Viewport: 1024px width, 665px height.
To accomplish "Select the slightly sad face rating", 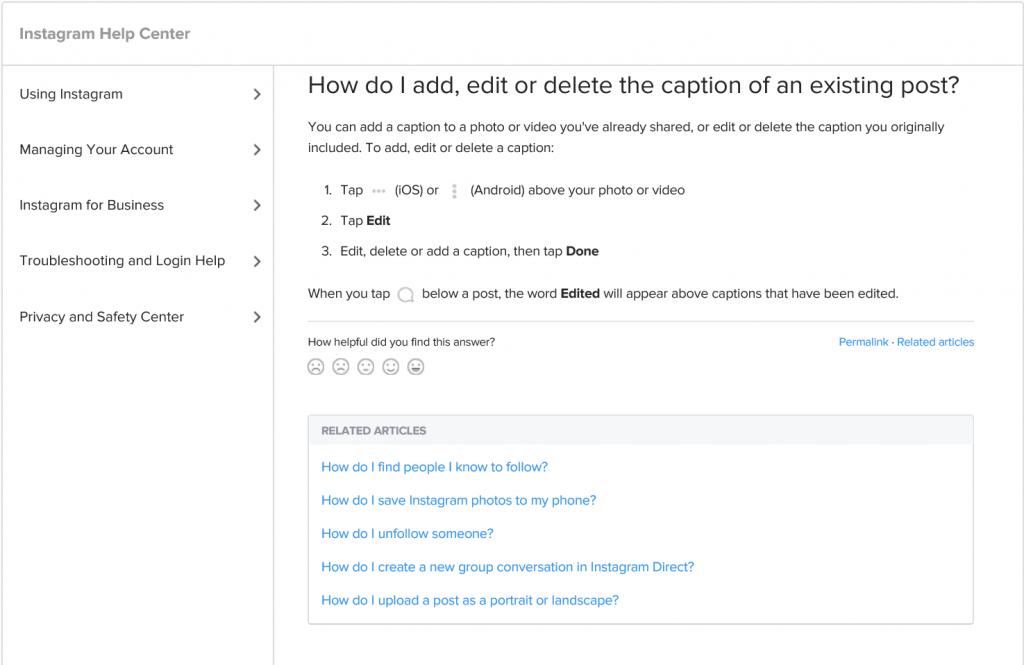I will click(x=341, y=367).
